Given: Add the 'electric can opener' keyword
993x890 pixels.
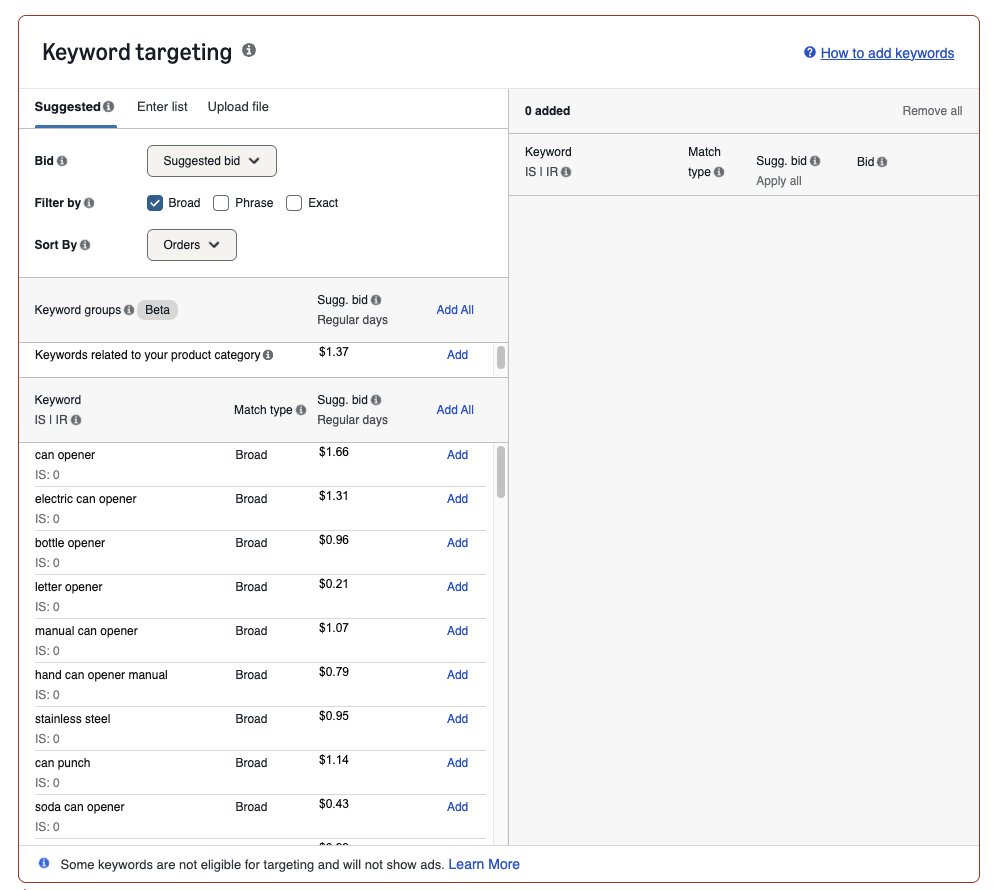Looking at the screenshot, I should (x=457, y=499).
